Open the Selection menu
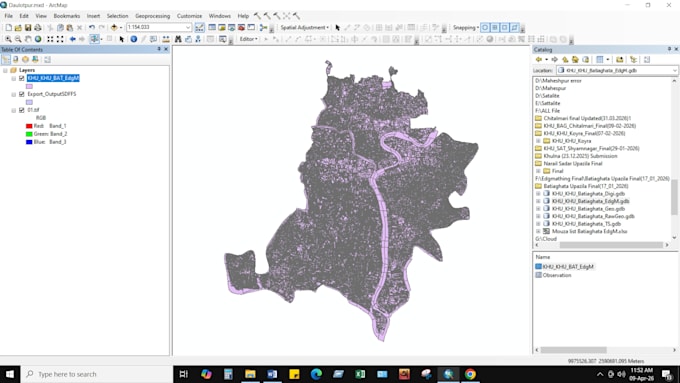 pyautogui.click(x=118, y=16)
